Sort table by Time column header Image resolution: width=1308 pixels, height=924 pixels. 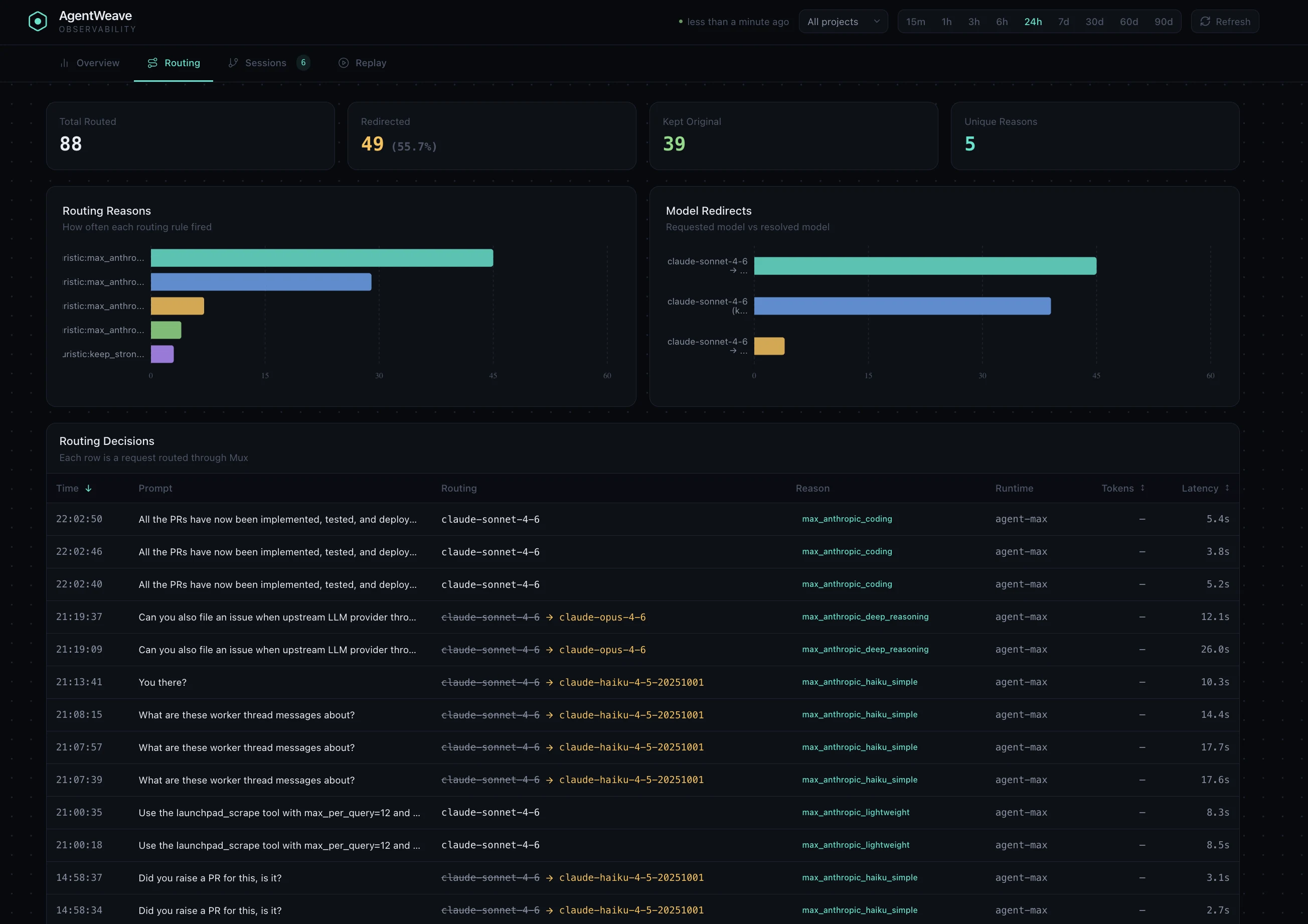[x=74, y=488]
